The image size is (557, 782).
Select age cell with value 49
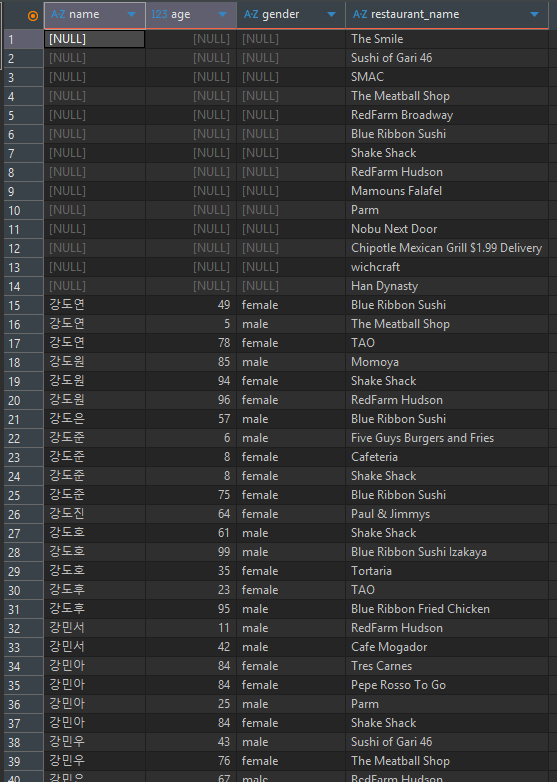point(191,305)
